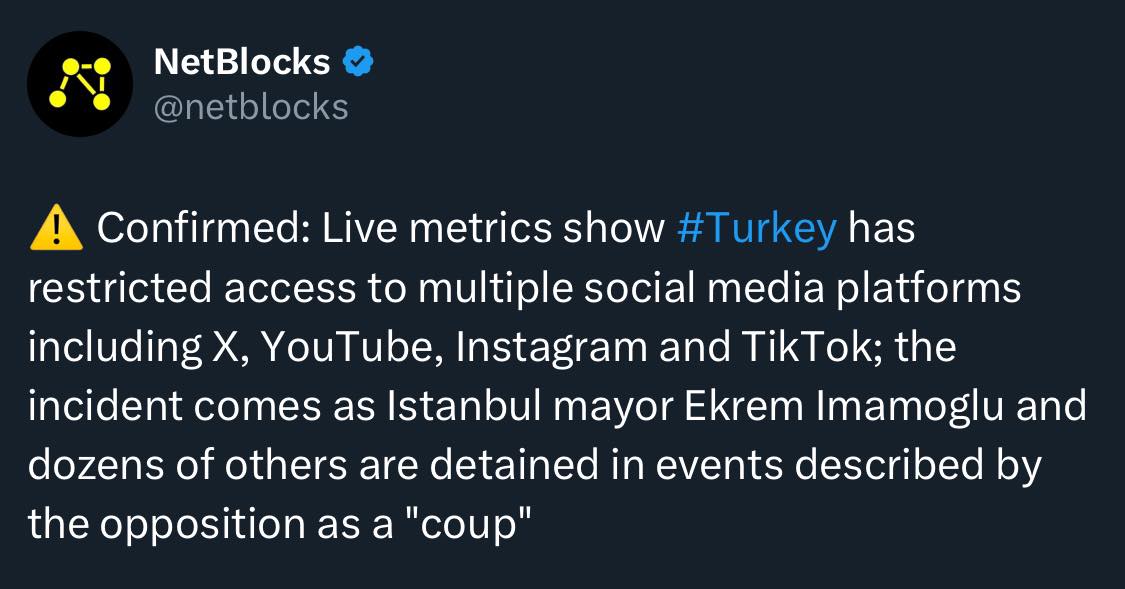Open the @netblocks handle
1125x589 pixels.
pos(251,108)
